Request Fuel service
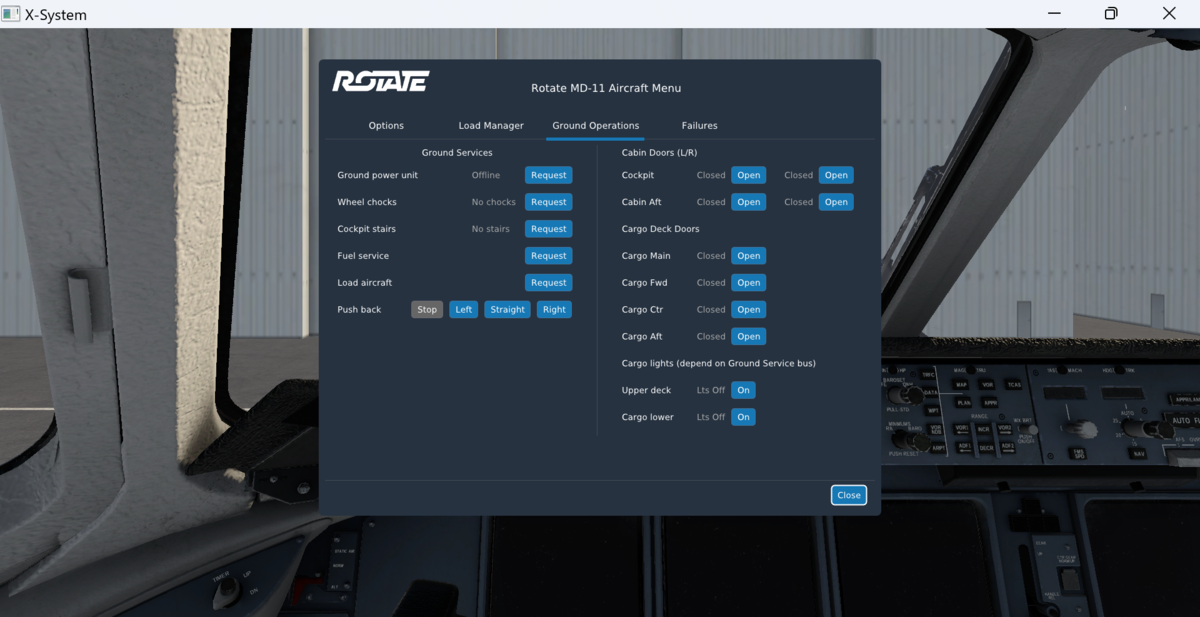This screenshot has width=1200, height=617. (x=549, y=256)
